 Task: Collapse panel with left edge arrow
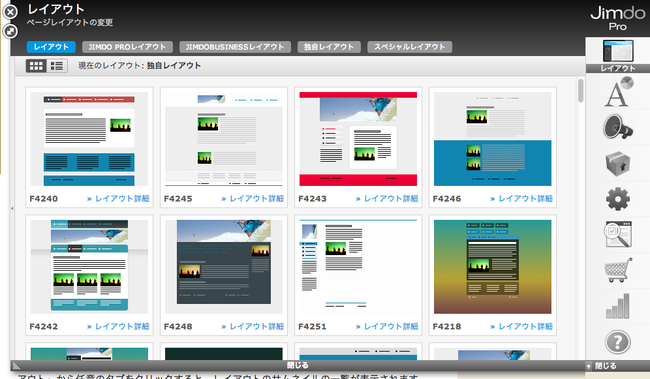(12, 209)
